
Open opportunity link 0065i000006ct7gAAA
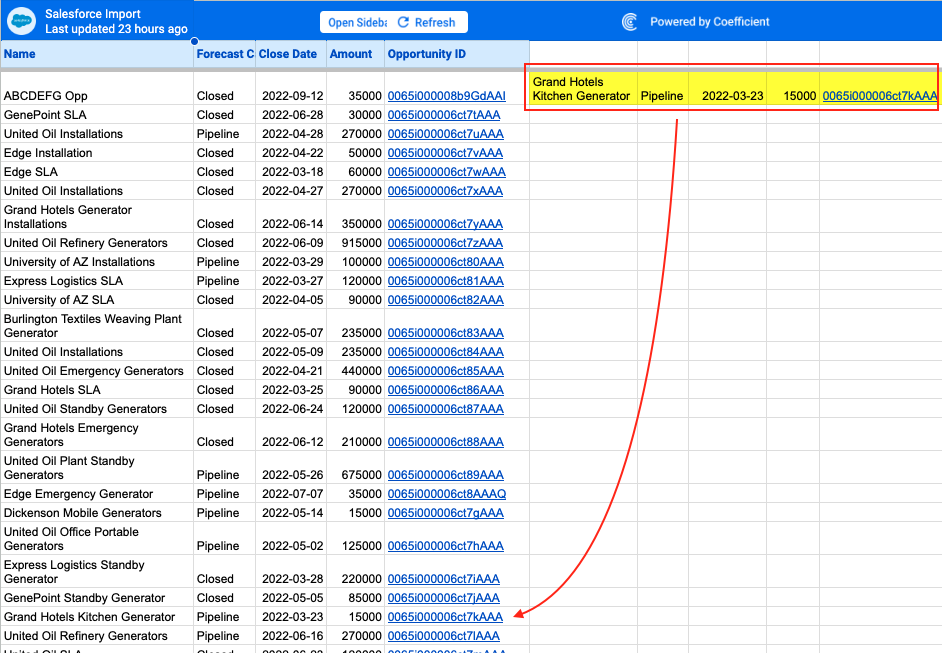coord(446,513)
